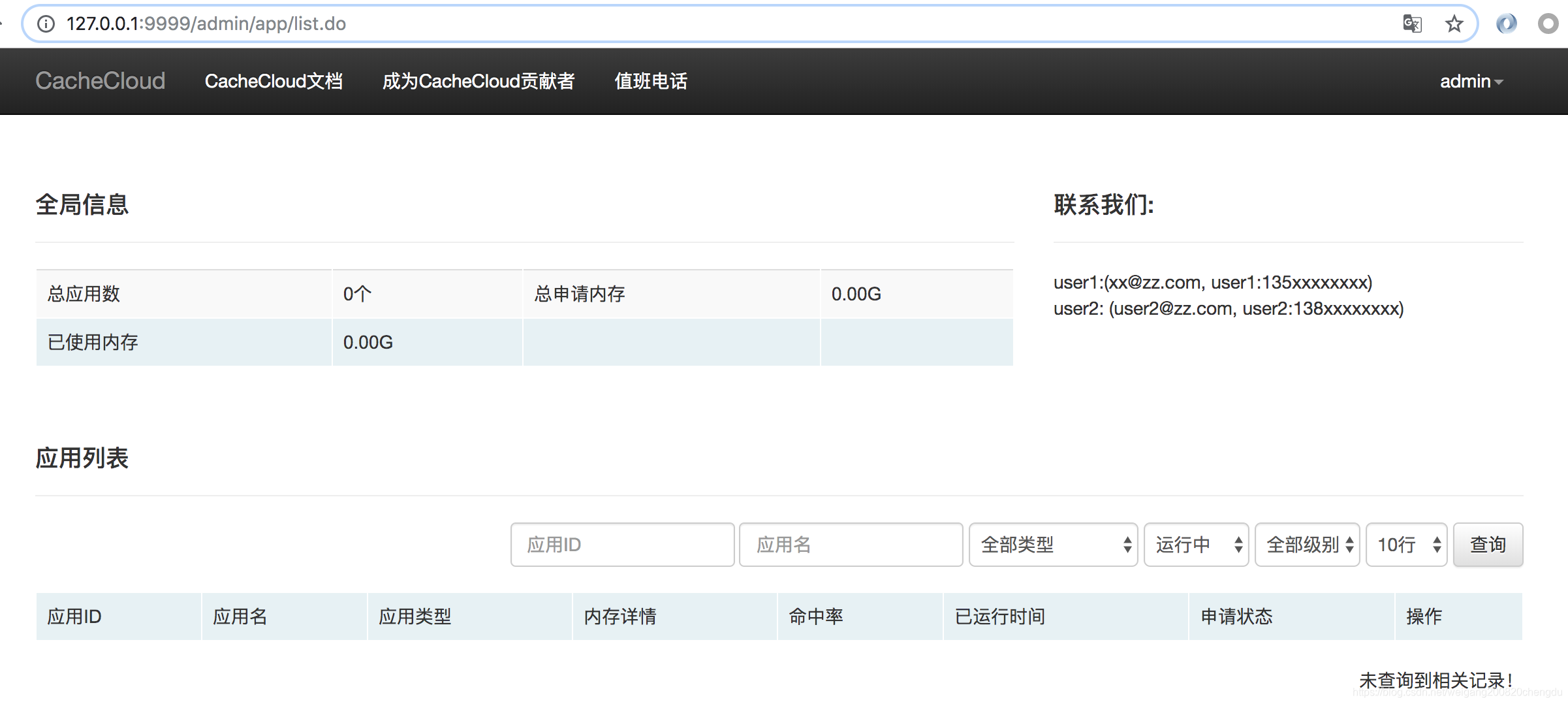1568x704 pixels.
Task: Click the 总应用数 label cell
Action: pos(184,294)
